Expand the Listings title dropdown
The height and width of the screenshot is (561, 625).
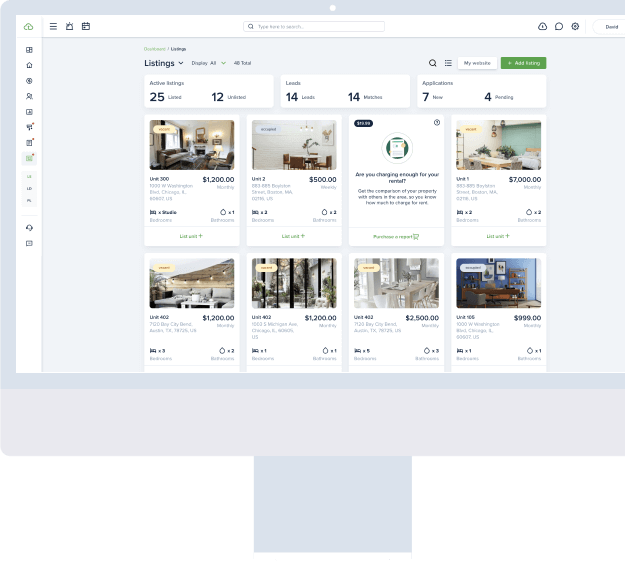coord(181,63)
